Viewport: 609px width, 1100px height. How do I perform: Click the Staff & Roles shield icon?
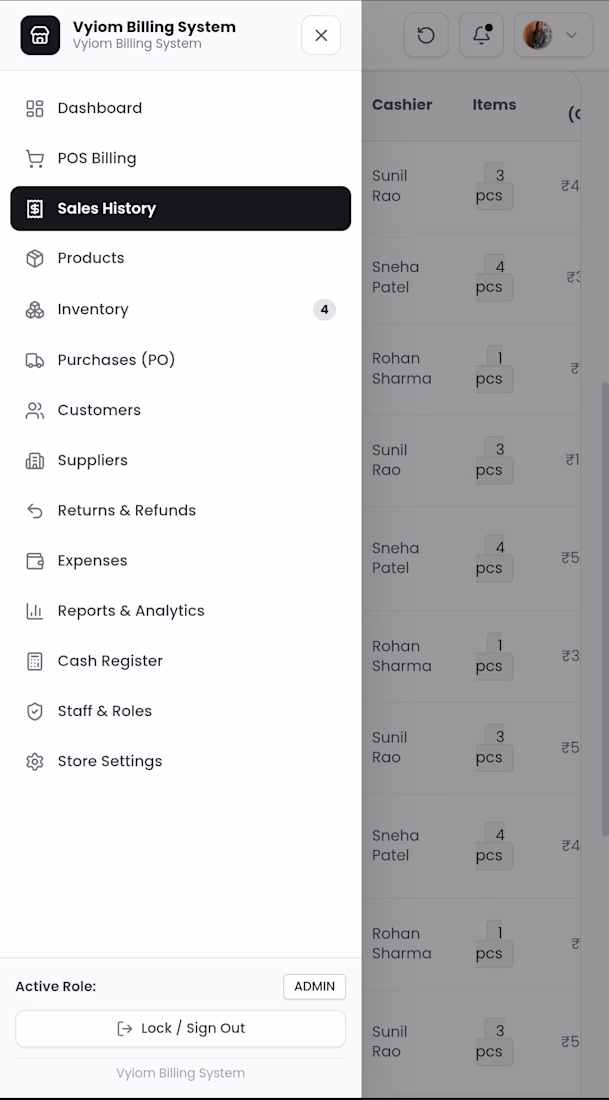tap(34, 711)
